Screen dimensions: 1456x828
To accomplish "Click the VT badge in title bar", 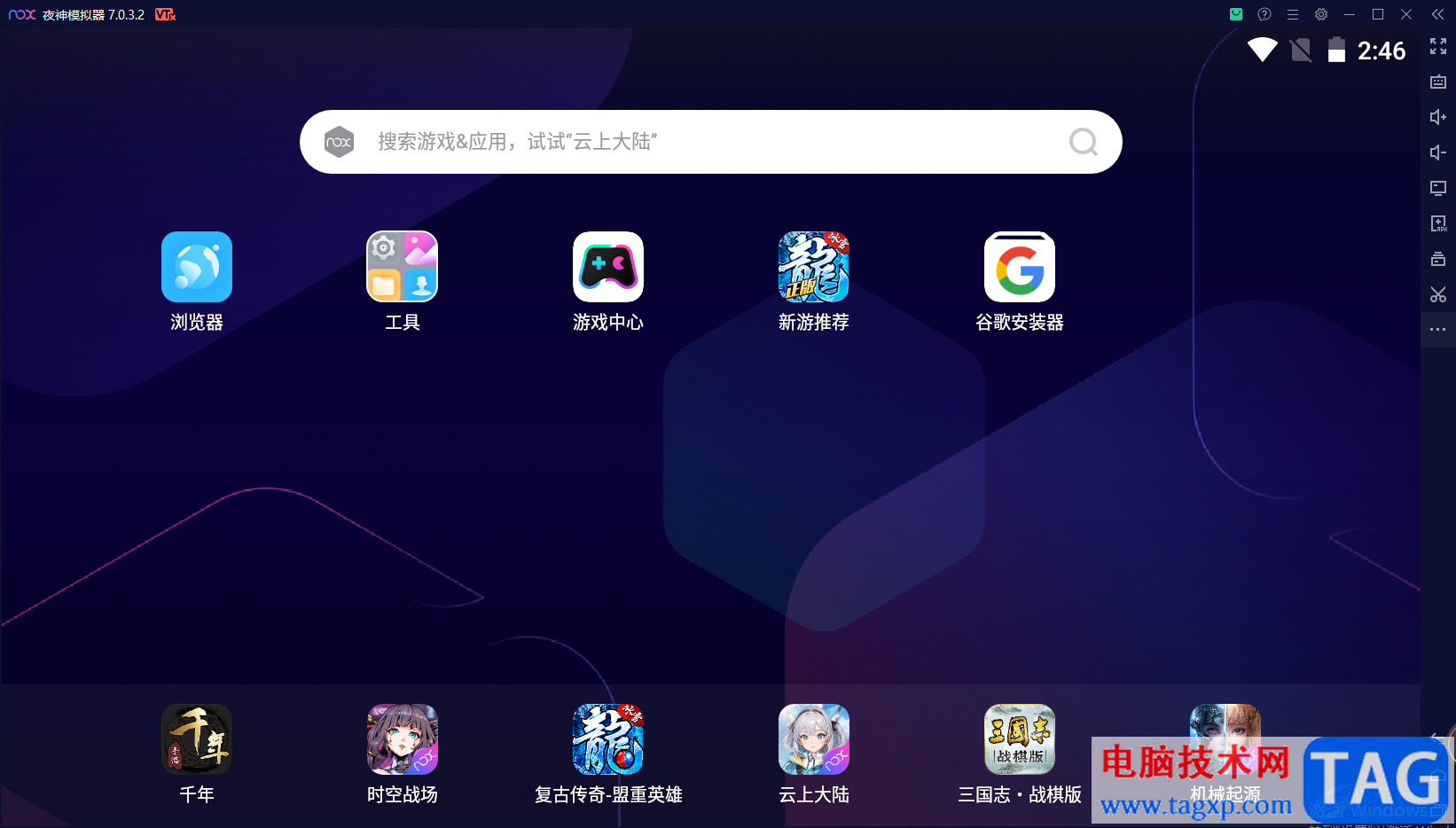I will (165, 14).
